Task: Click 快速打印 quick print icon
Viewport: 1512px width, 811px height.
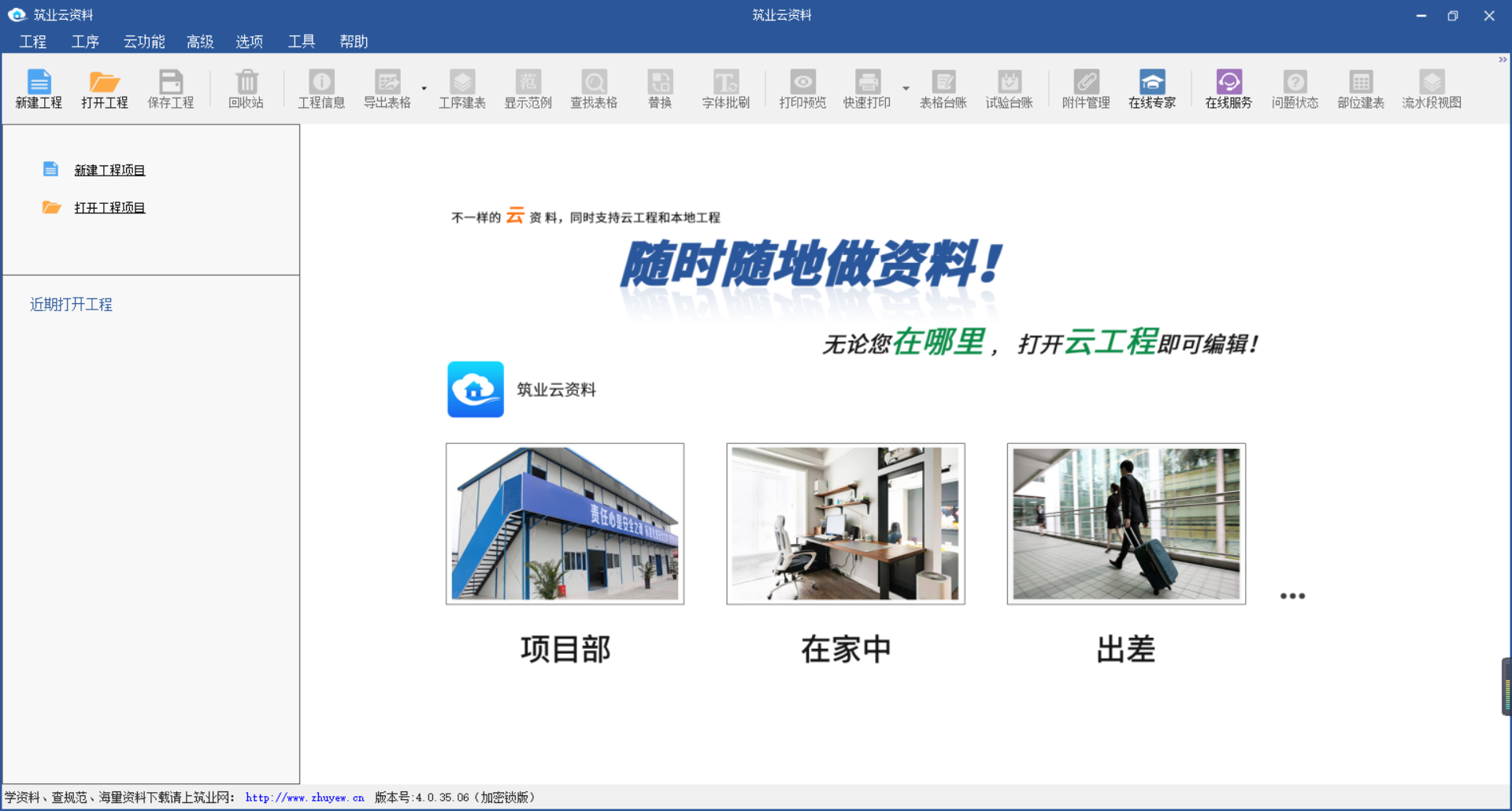Action: 867,88
